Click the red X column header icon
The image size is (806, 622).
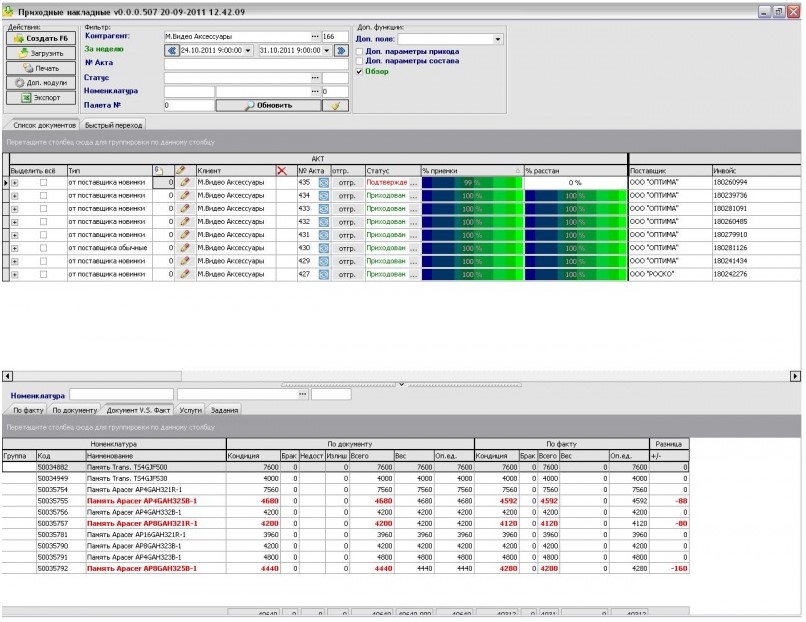click(x=281, y=171)
